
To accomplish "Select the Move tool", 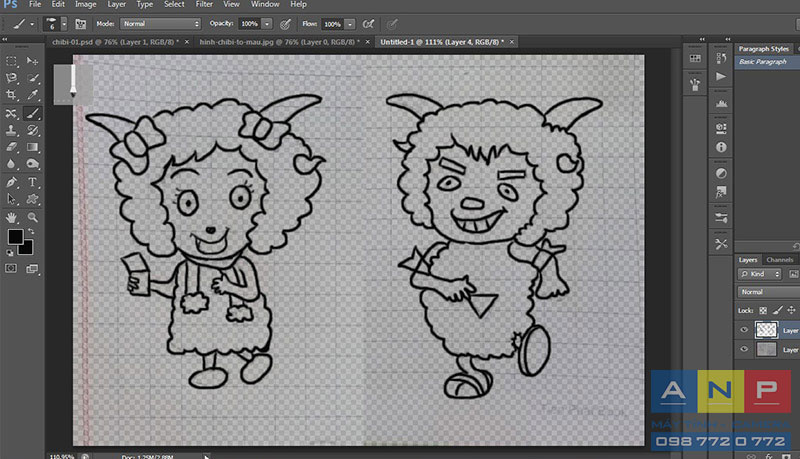I will point(32,61).
